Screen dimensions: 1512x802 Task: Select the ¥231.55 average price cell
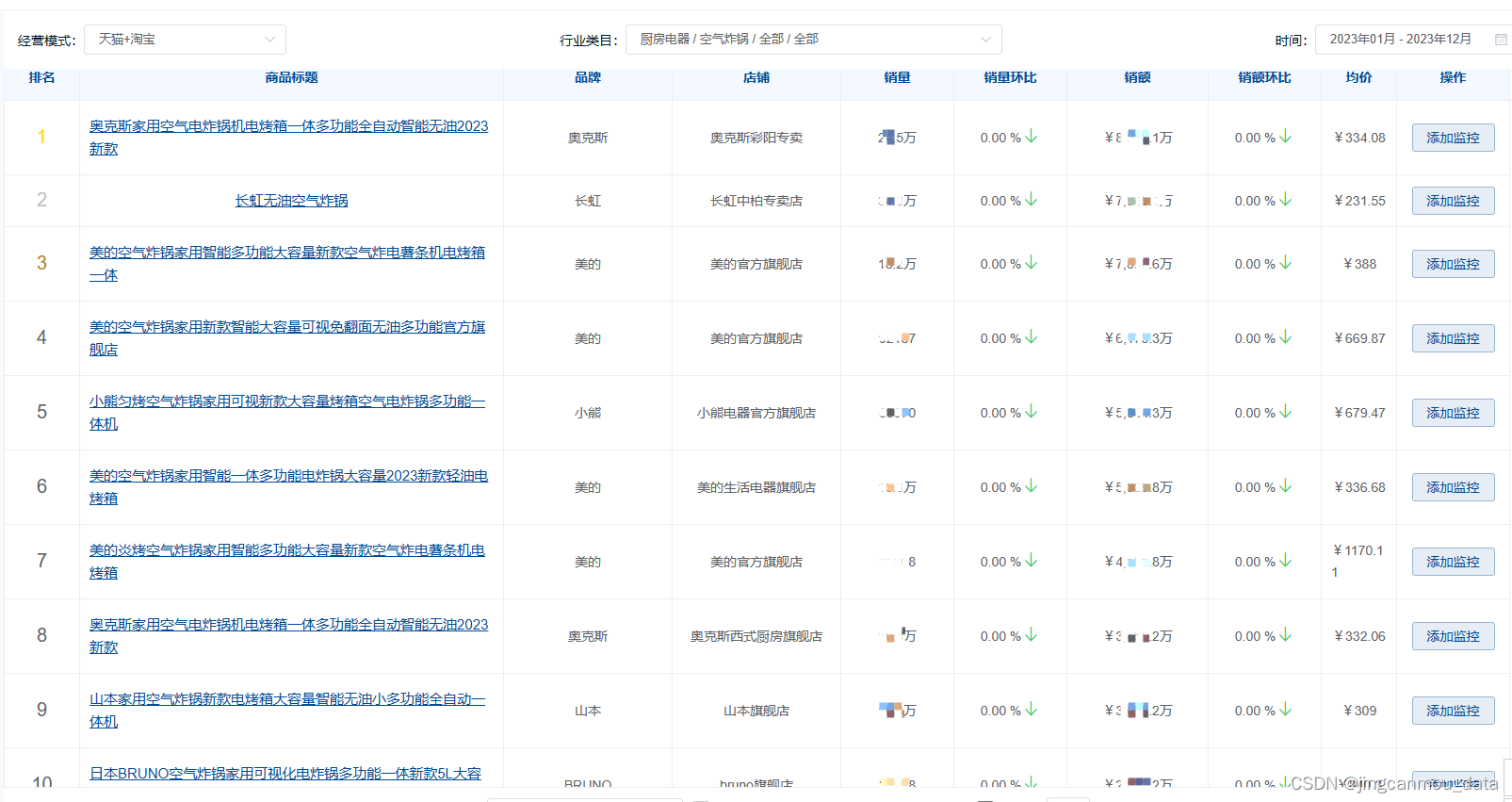(1359, 201)
